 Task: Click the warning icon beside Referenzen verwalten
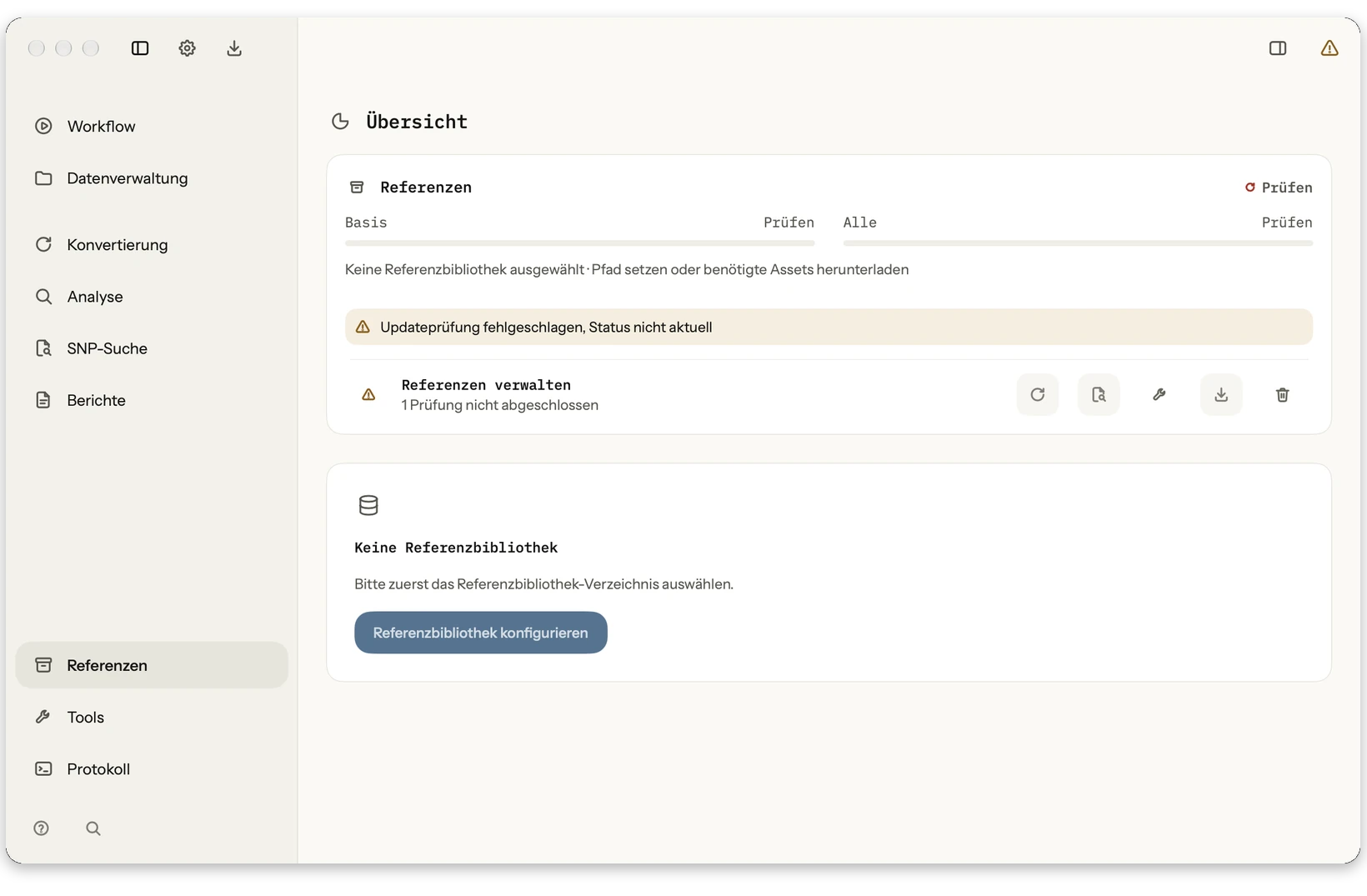tap(368, 394)
